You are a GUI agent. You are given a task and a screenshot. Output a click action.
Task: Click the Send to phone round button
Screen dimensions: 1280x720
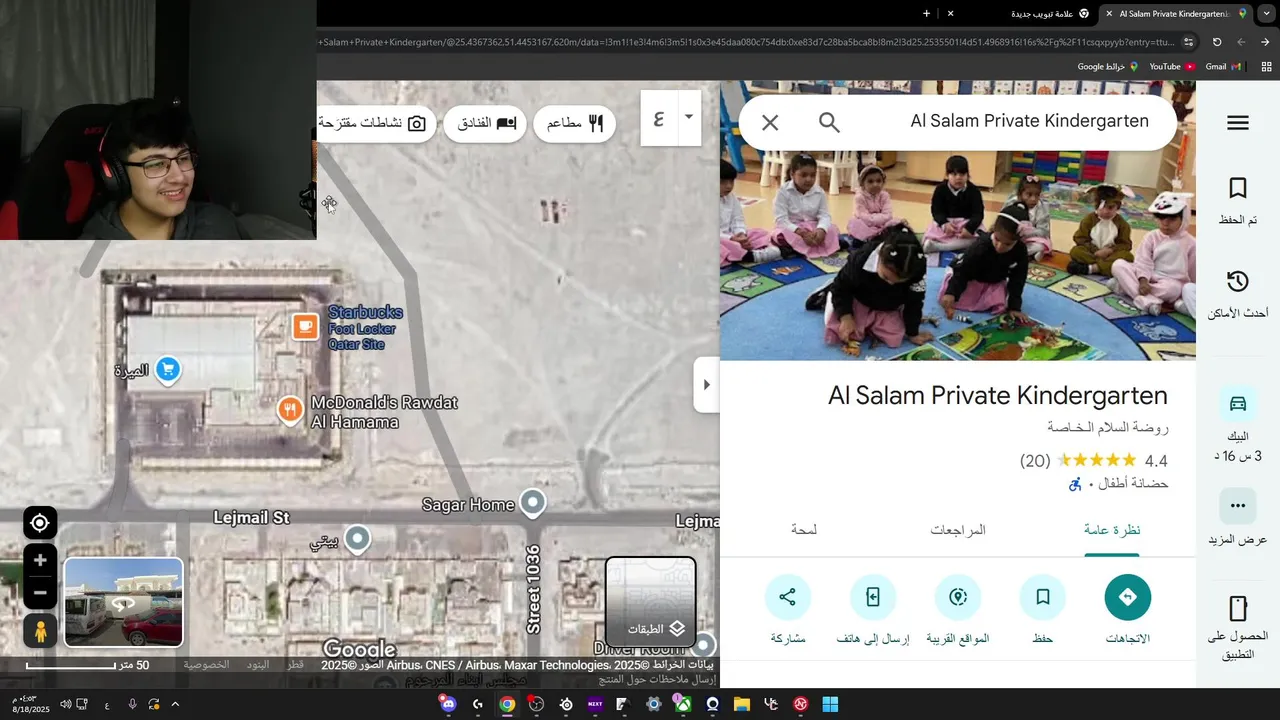873,597
